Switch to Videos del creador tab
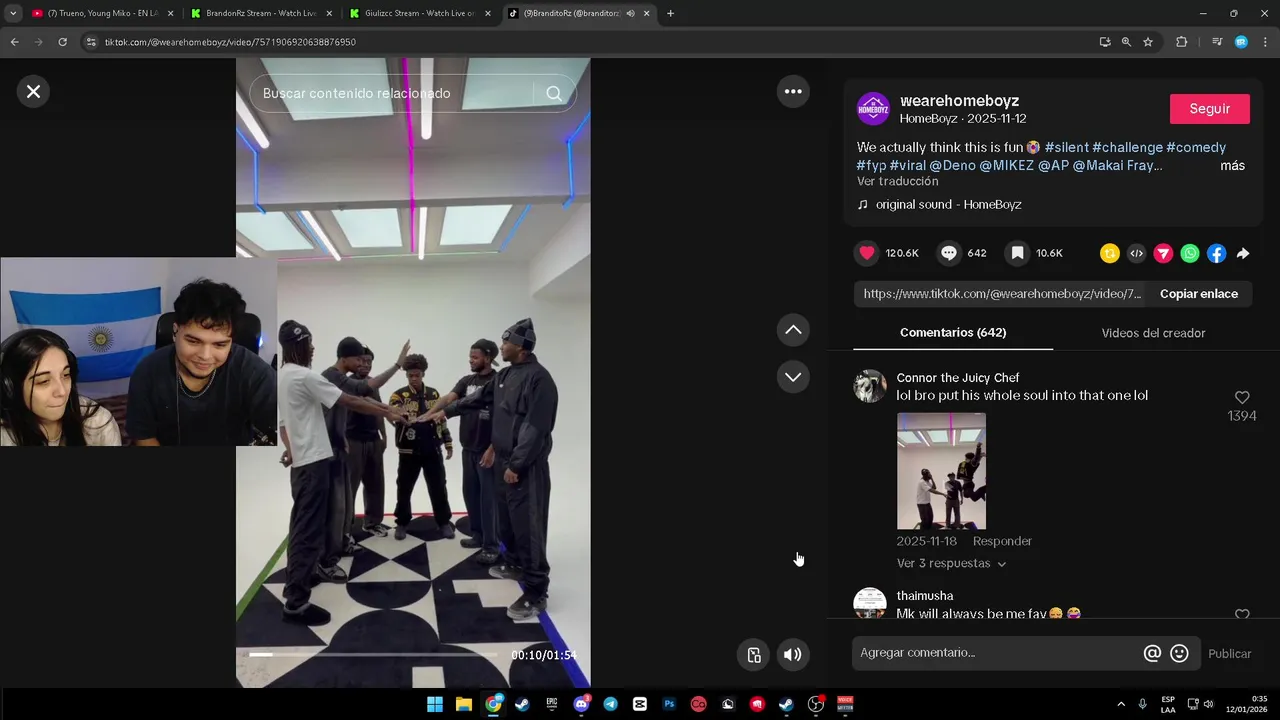 [x=1153, y=333]
